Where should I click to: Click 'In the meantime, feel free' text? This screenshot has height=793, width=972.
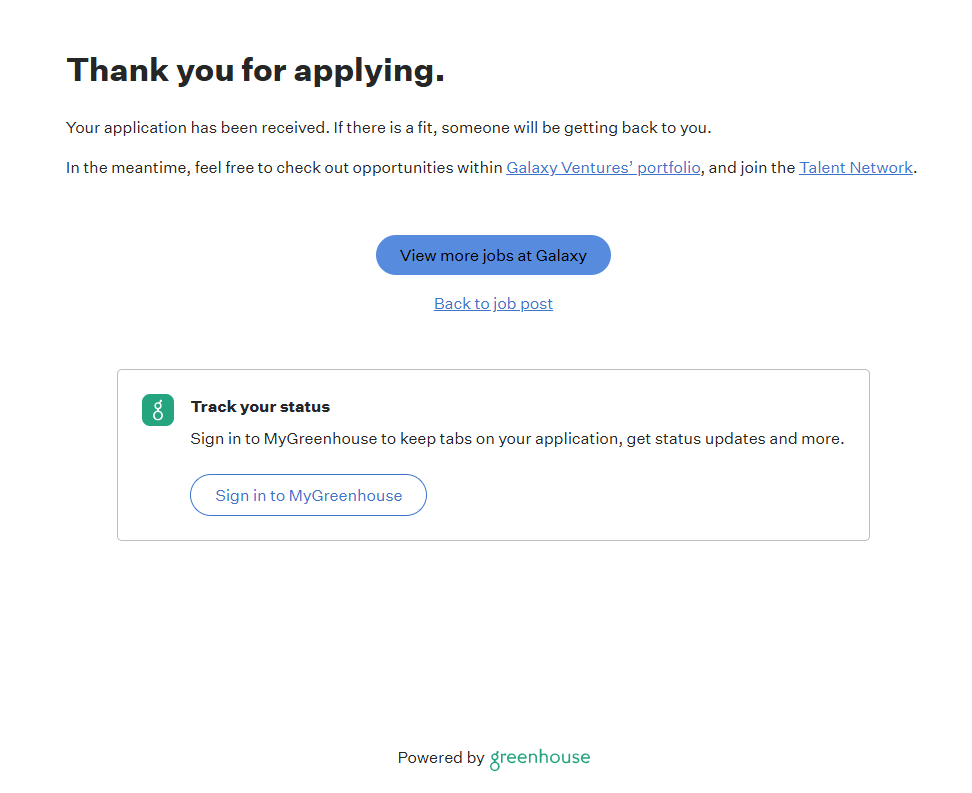[160, 168]
